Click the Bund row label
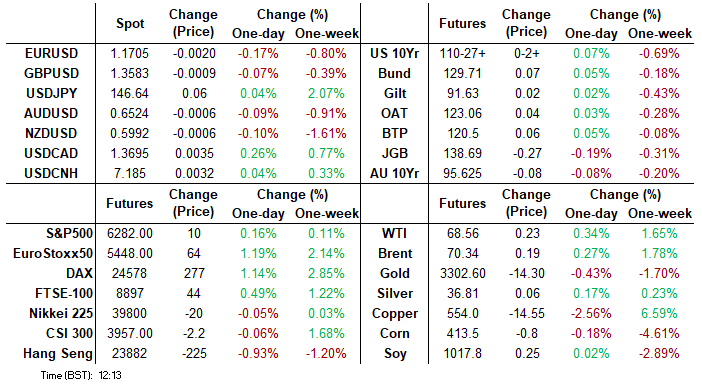 click(x=394, y=73)
